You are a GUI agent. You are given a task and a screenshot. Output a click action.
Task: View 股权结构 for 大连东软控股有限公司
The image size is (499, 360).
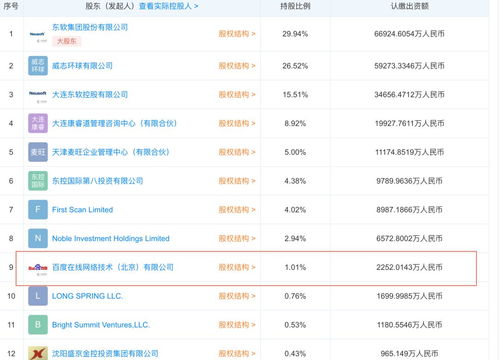click(237, 95)
